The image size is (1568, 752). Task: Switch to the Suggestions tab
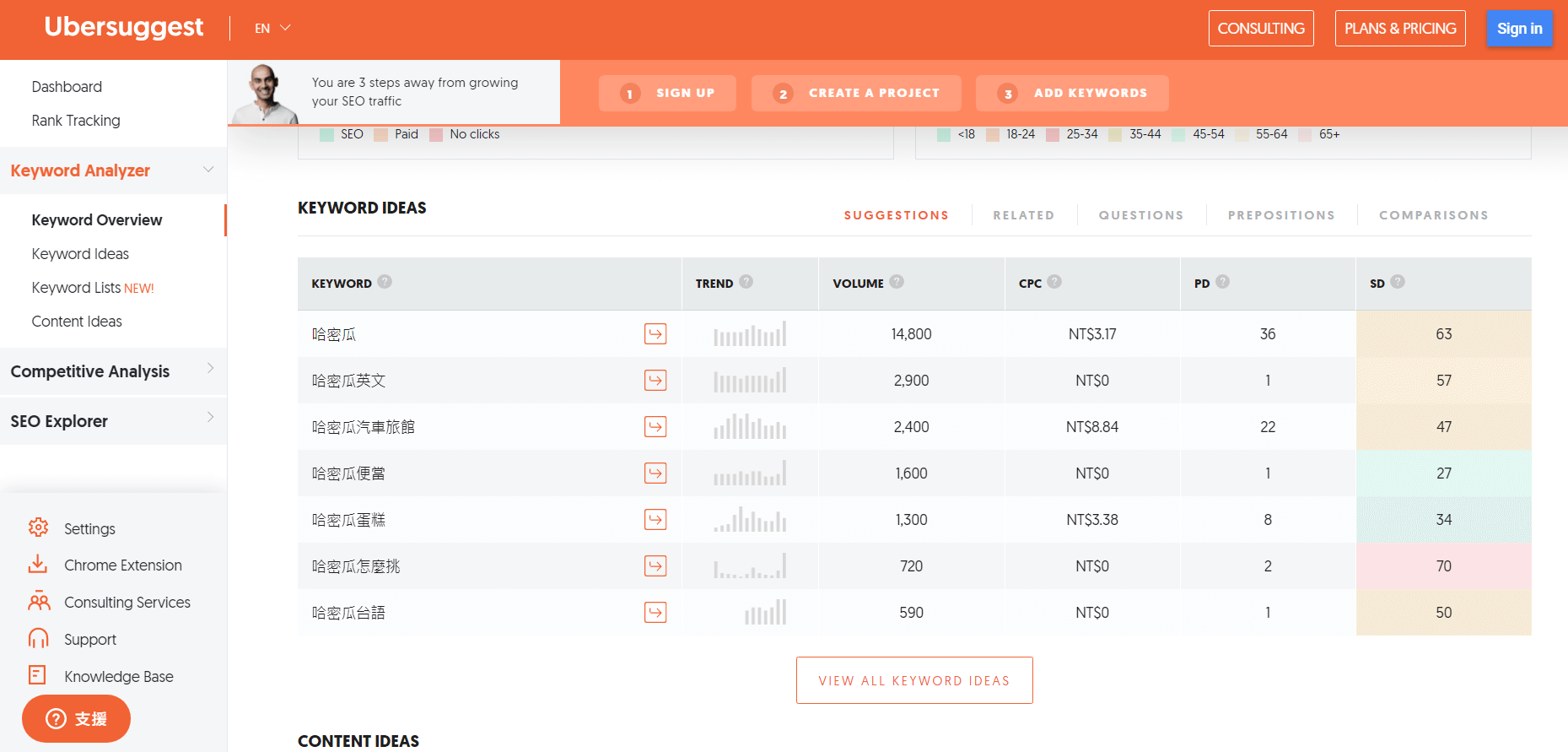[x=897, y=215]
